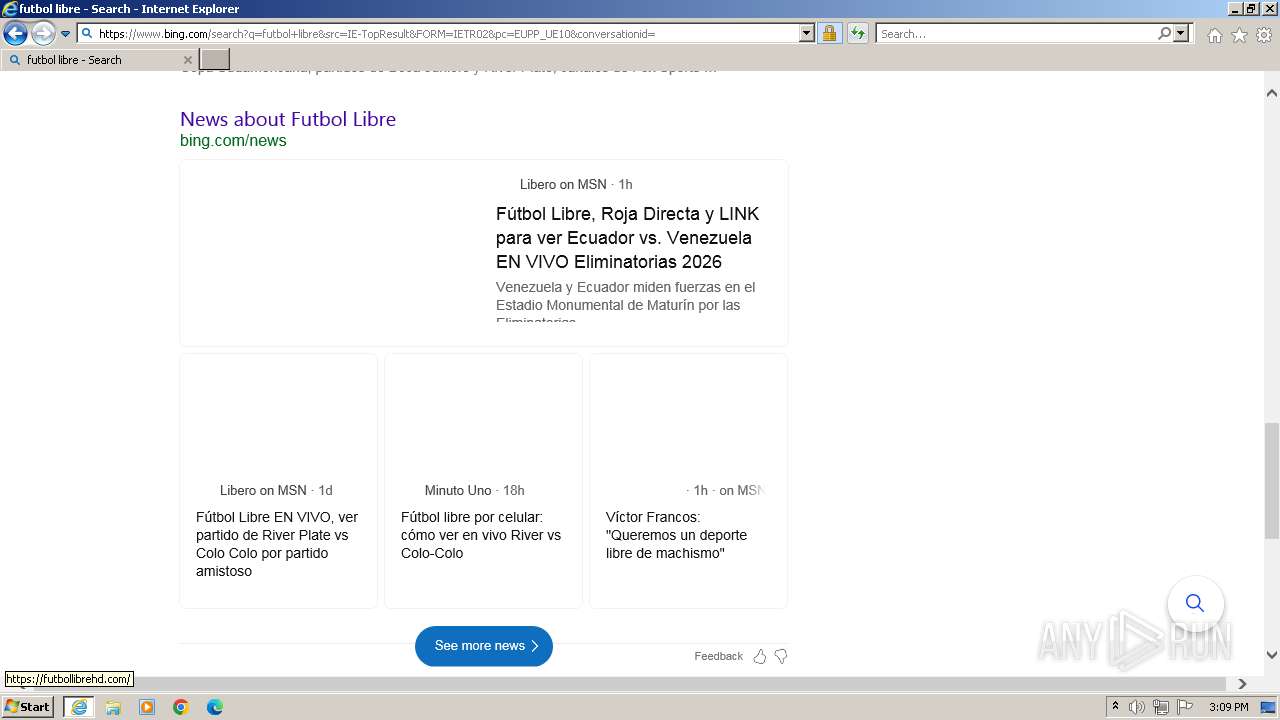Screen dimensions: 1280x720
Task: Click the floating blue search magnifier button
Action: (x=1195, y=603)
